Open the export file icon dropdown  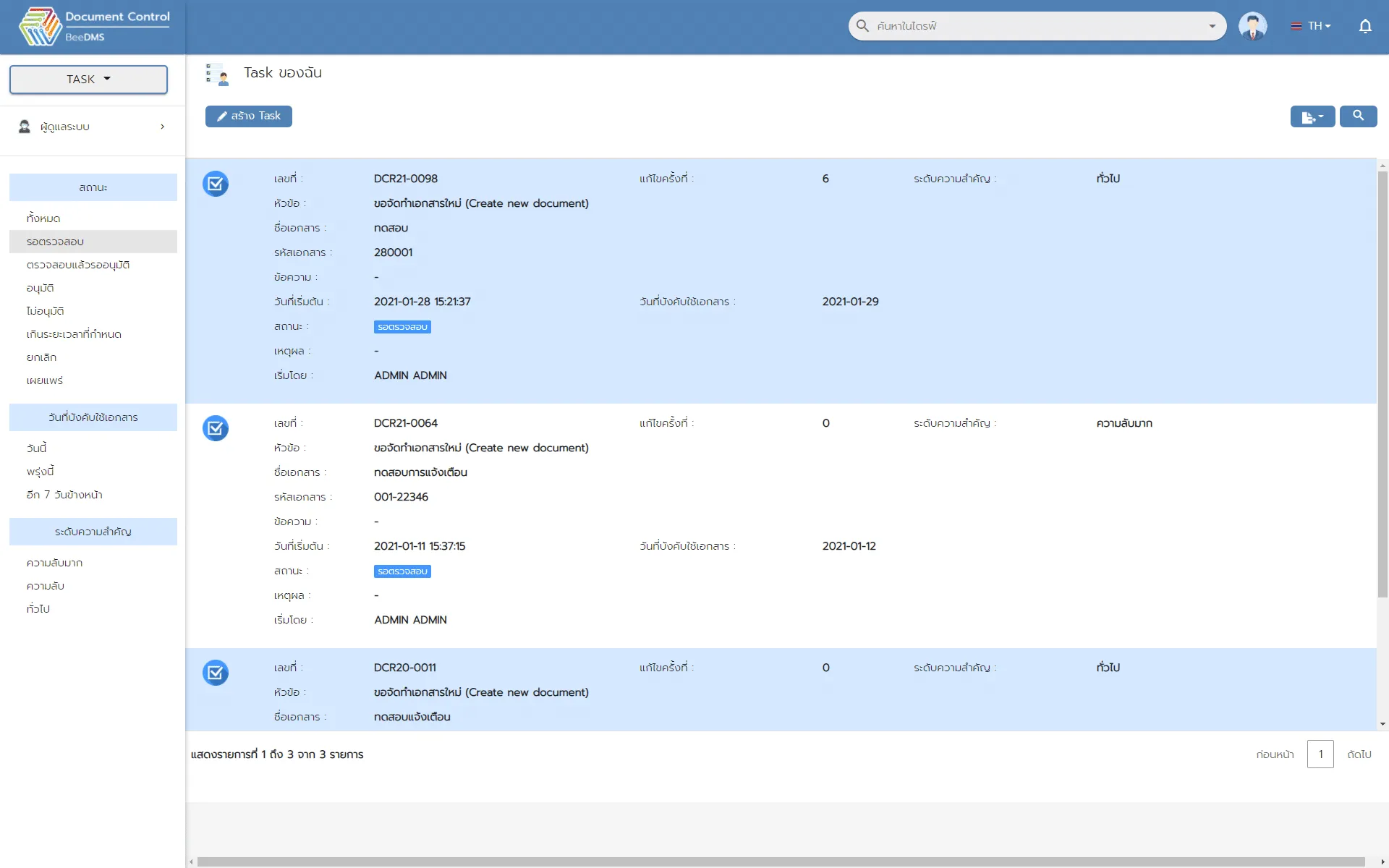click(x=1312, y=116)
